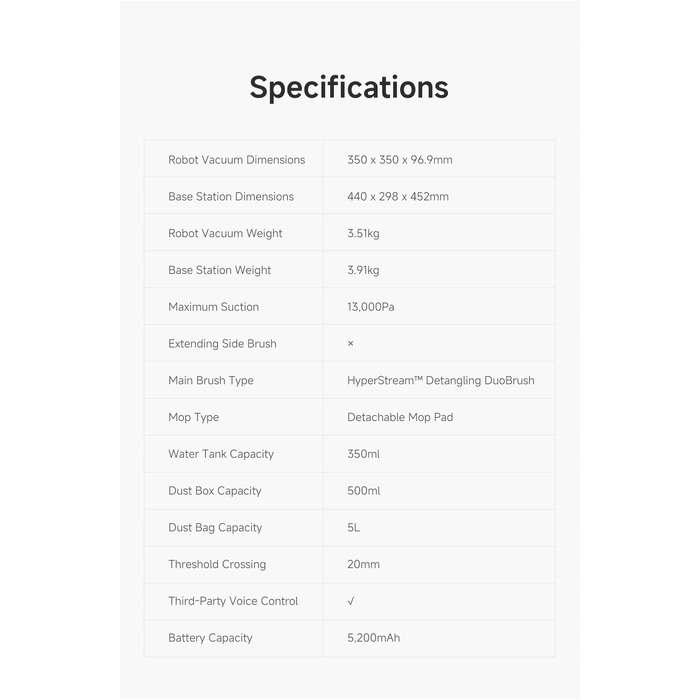The height and width of the screenshot is (700, 700).
Task: Click the Specifications heading
Action: (349, 88)
